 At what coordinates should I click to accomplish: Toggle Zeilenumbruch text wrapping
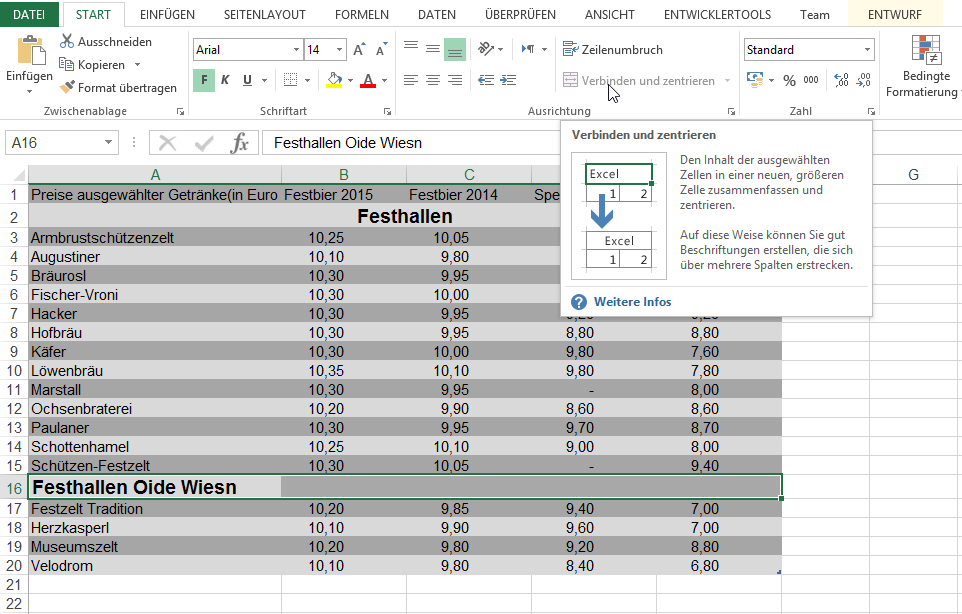(612, 49)
